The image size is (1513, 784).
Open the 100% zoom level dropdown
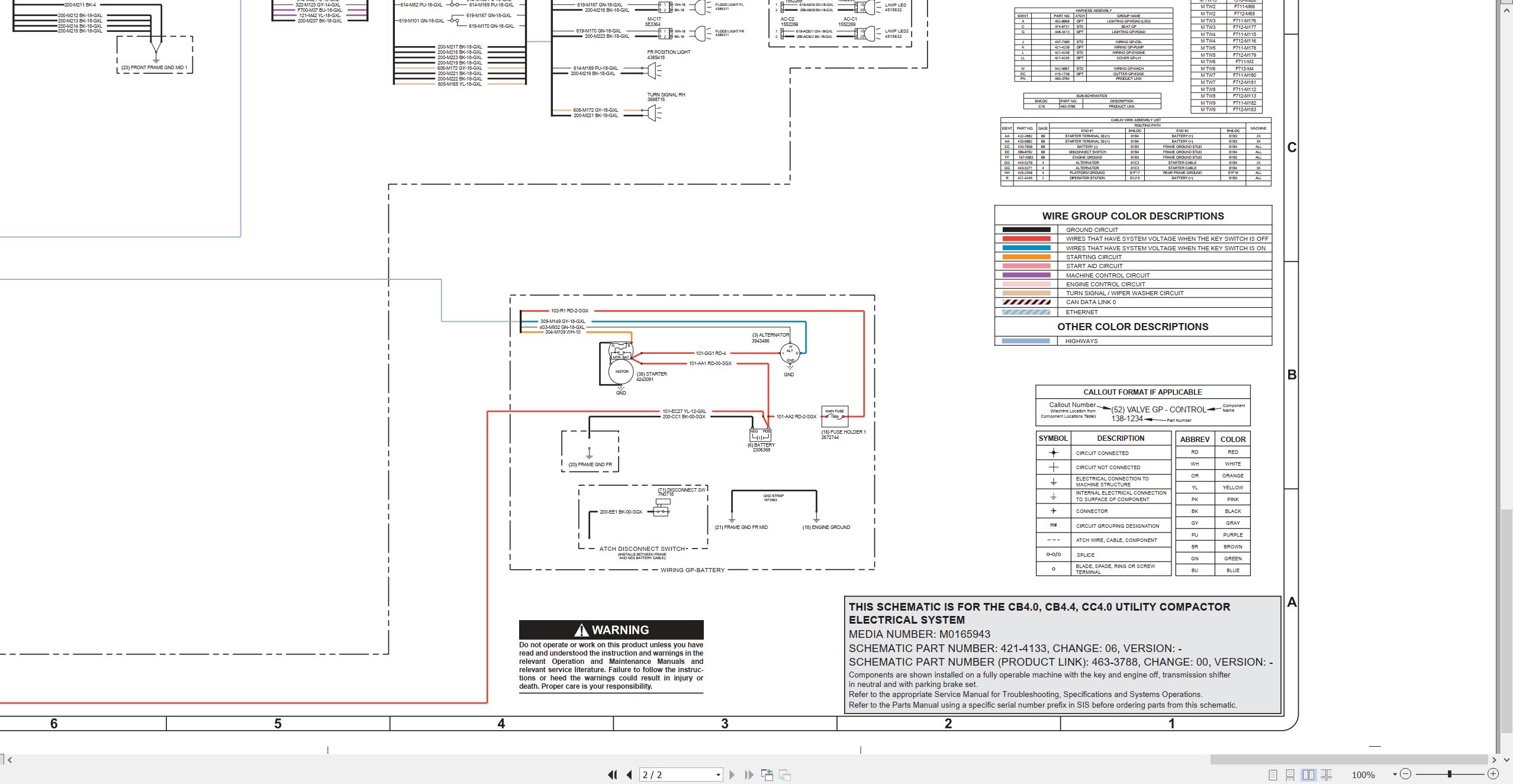tap(1395, 775)
